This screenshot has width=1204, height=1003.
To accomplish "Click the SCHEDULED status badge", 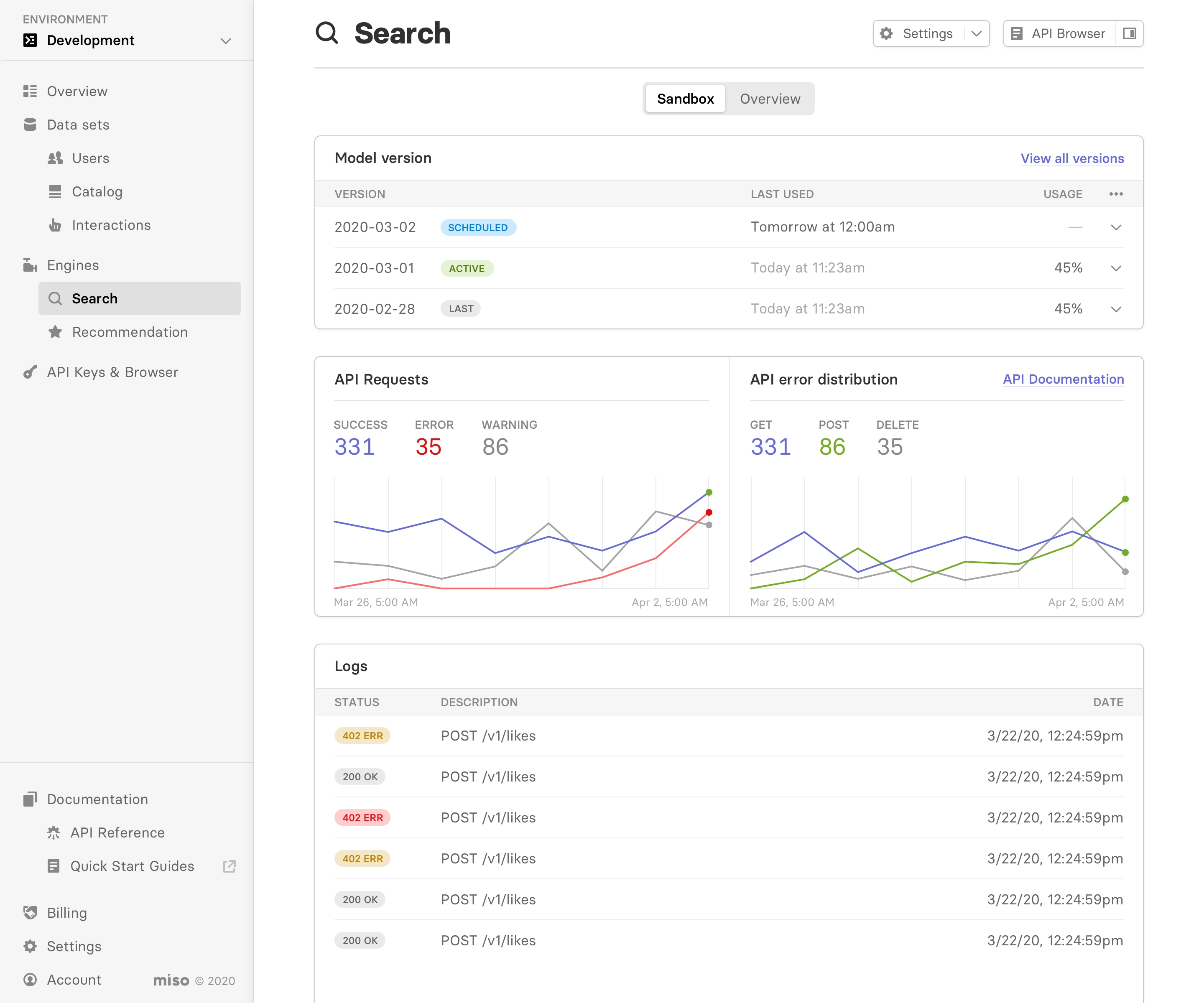I will pyautogui.click(x=477, y=227).
